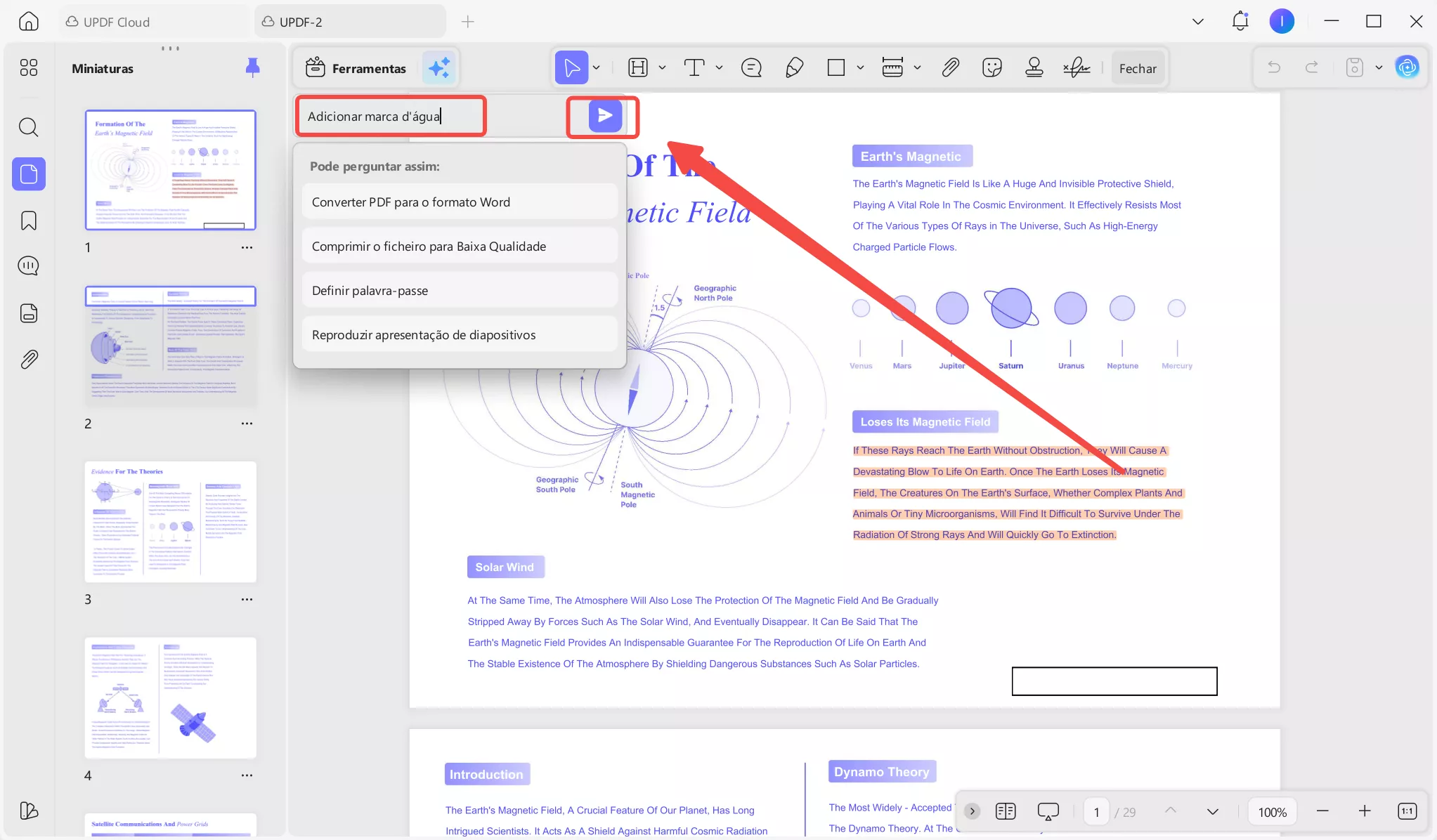Open the search panel in sidebar

29,127
